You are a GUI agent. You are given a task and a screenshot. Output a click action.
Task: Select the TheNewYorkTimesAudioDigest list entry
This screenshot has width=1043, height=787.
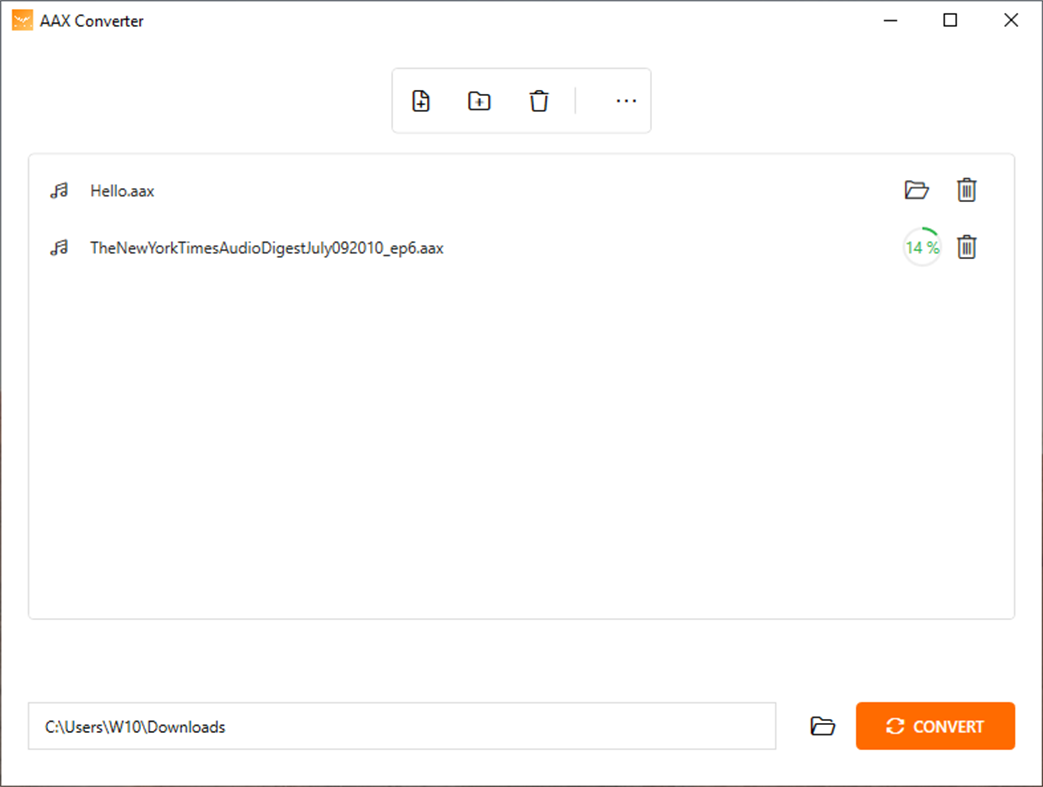[x=400, y=247]
